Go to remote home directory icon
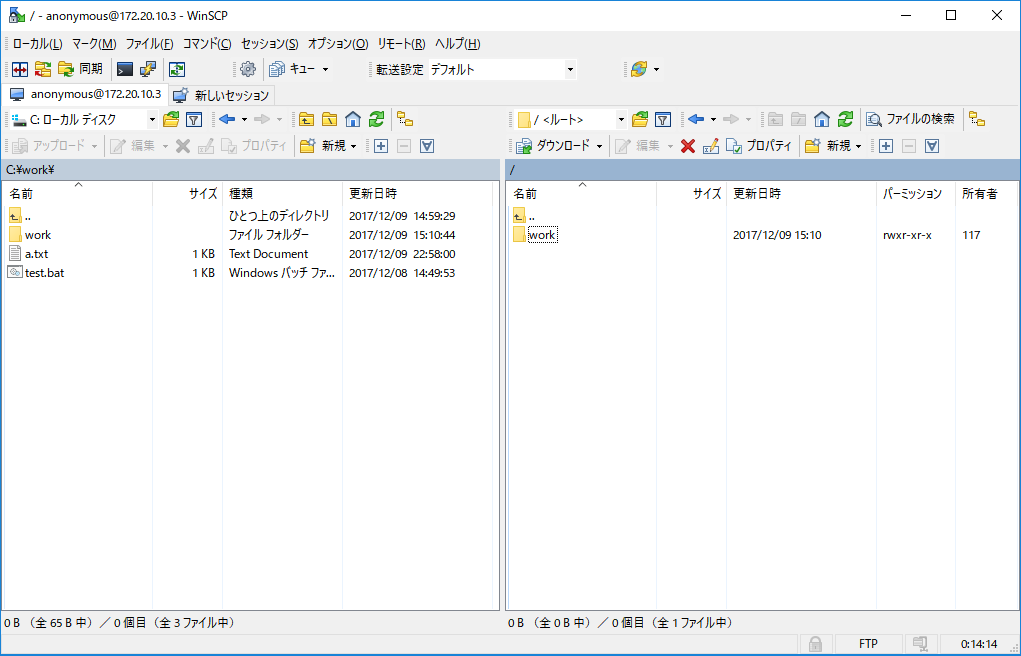This screenshot has width=1021, height=656. pos(822,119)
